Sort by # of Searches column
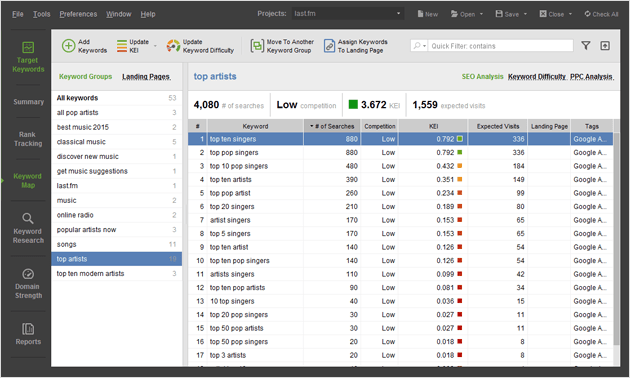Image resolution: width=630 pixels, height=378 pixels. point(332,126)
